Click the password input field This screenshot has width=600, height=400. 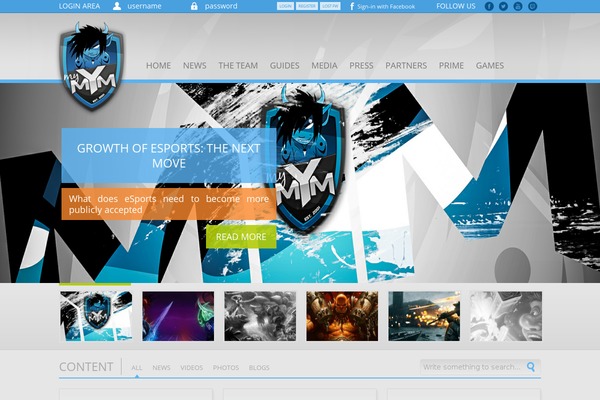point(221,6)
